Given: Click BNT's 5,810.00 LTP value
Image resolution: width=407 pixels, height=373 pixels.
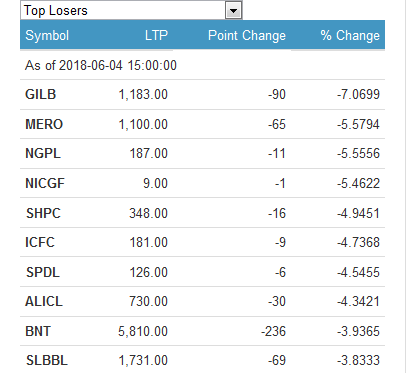Looking at the screenshot, I should tap(143, 331).
